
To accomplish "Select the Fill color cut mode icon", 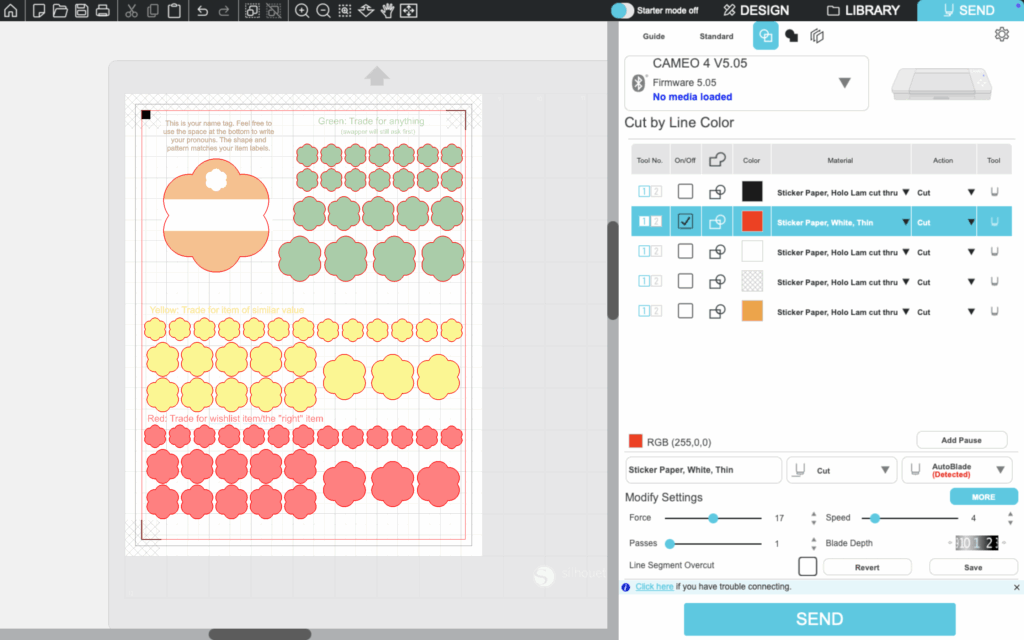I will click(x=791, y=36).
